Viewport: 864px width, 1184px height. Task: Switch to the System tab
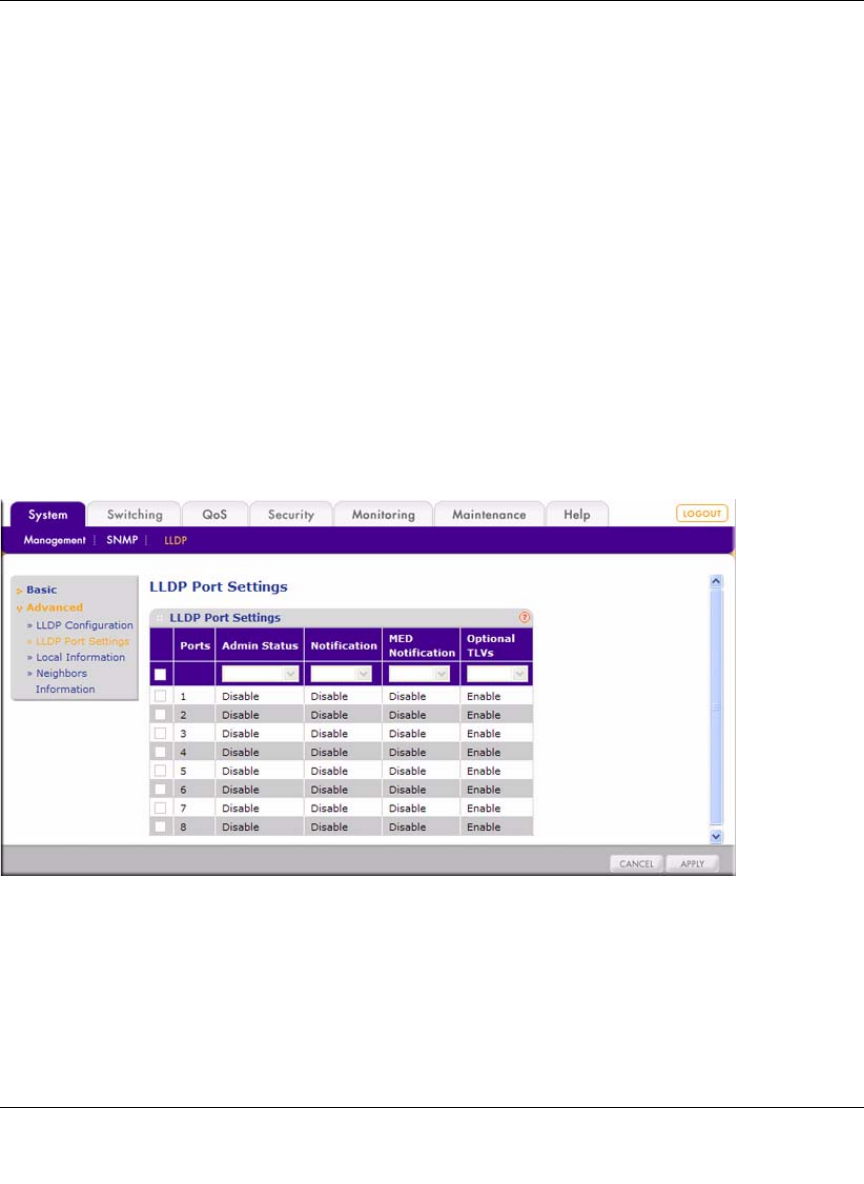tap(48, 514)
